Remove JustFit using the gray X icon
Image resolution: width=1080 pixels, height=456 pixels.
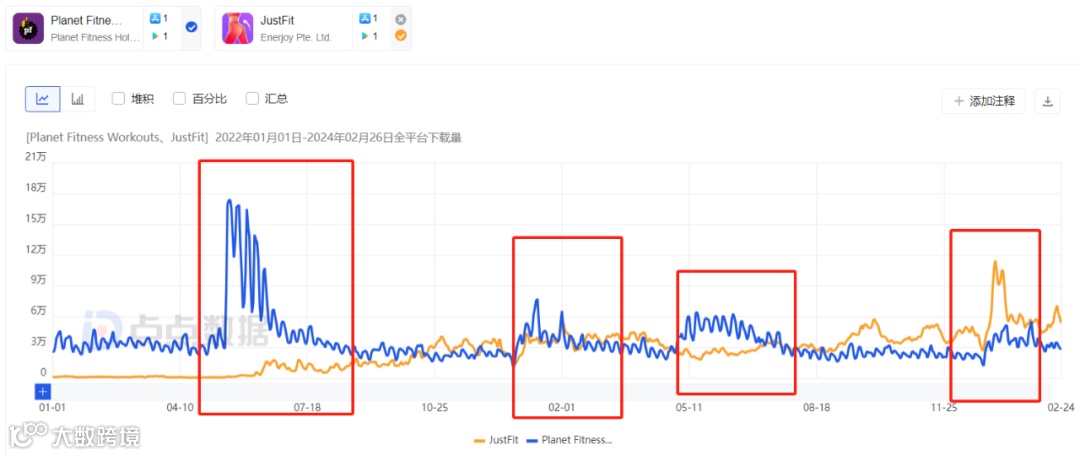(x=401, y=19)
